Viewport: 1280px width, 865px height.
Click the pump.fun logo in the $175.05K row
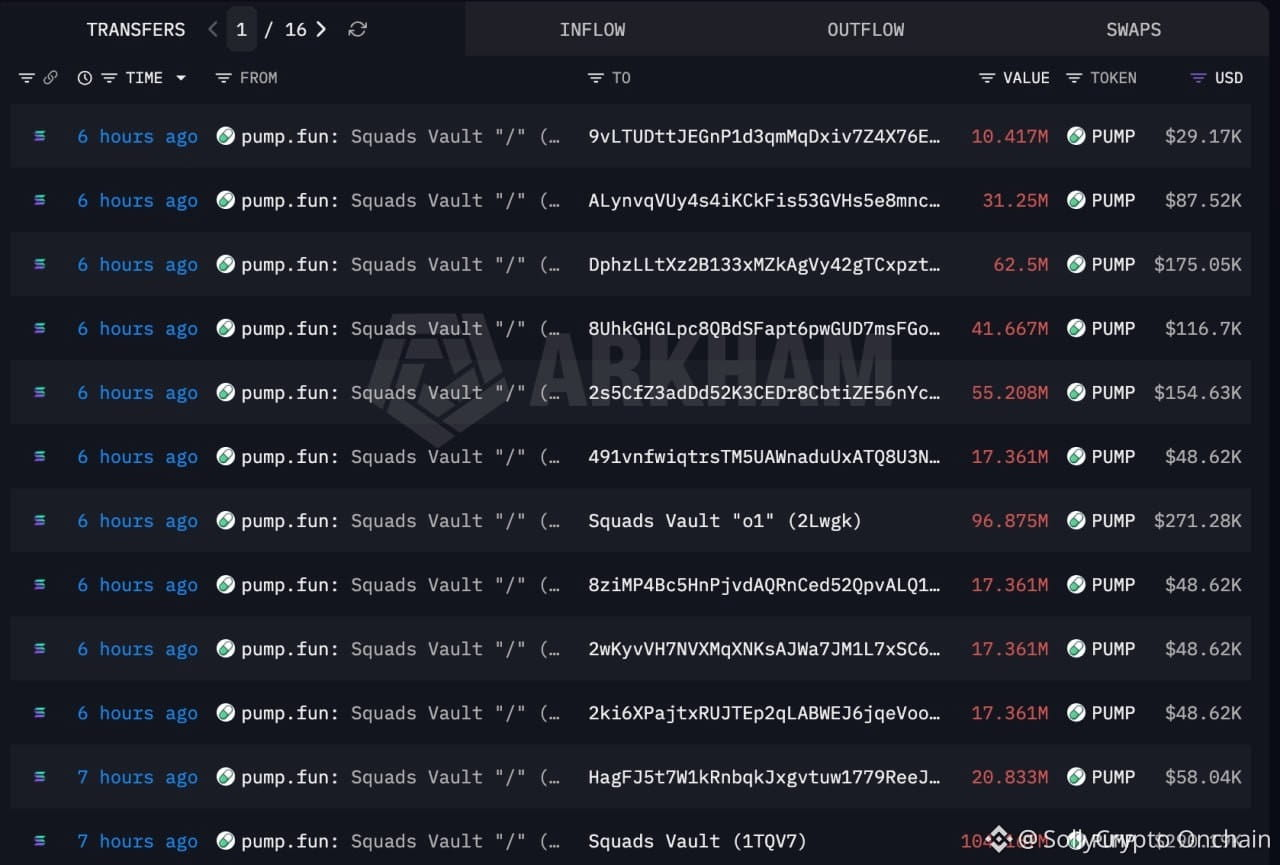coord(226,264)
